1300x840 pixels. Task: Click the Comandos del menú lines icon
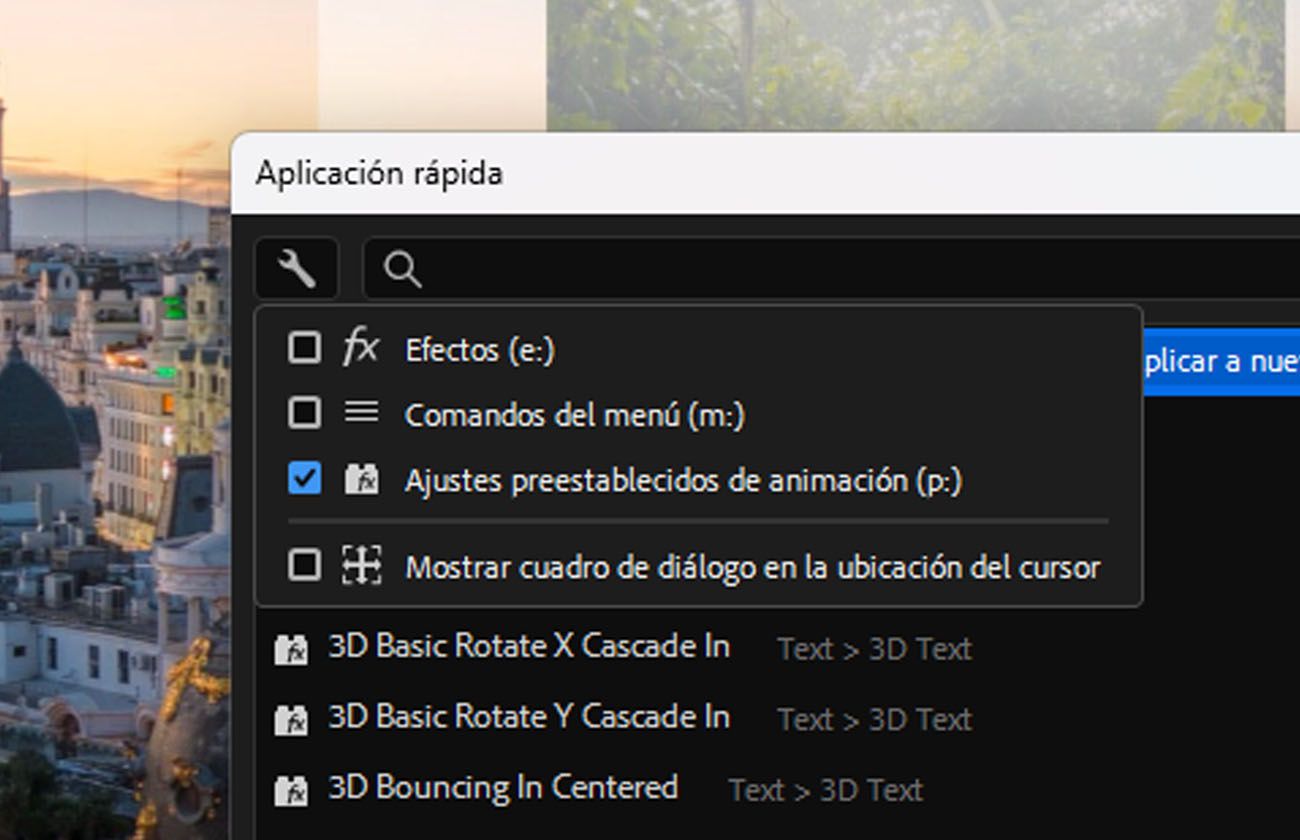pyautogui.click(x=361, y=412)
